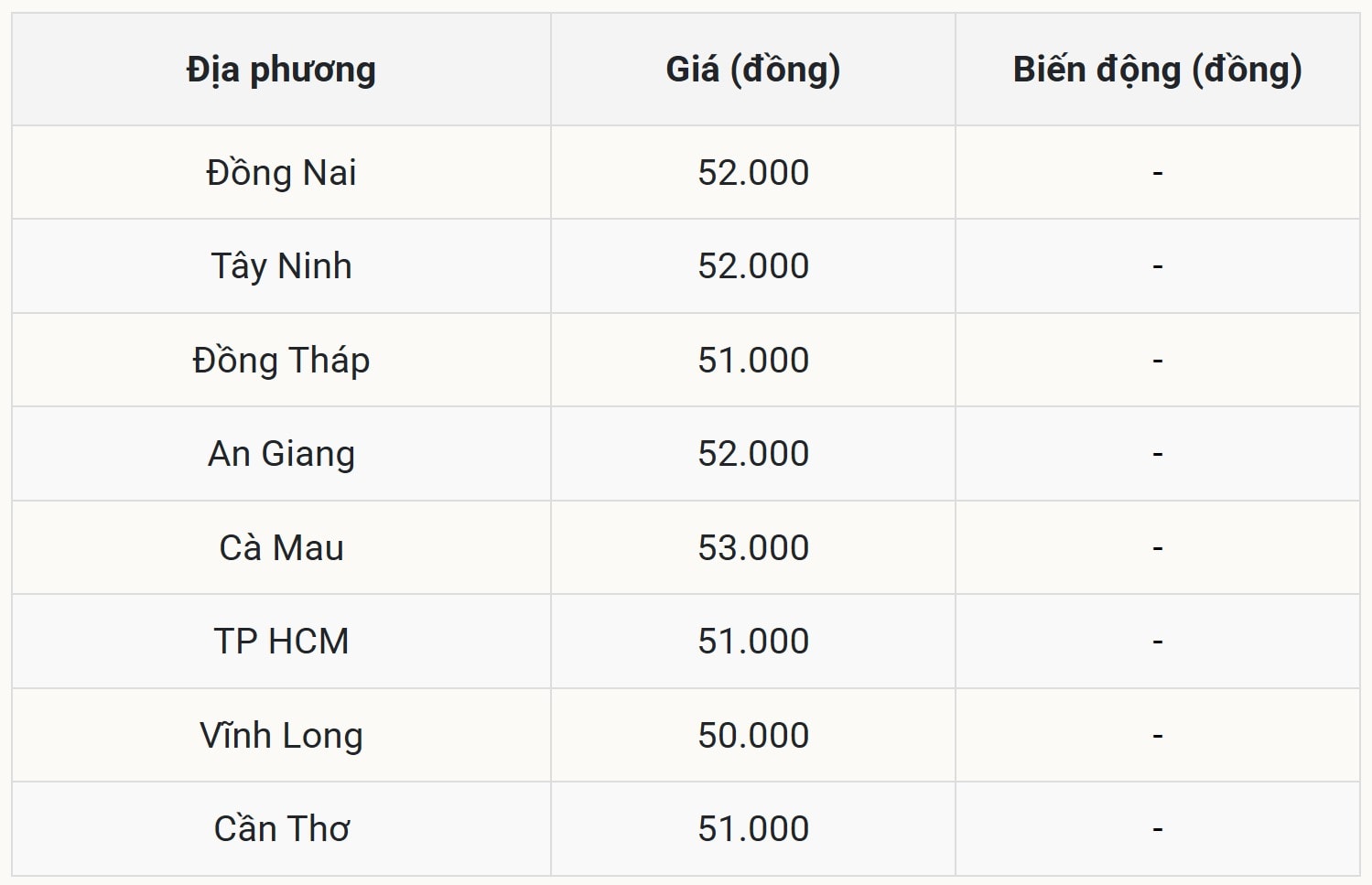Click An Giang's price 52.000
The image size is (1372, 885).
point(753,454)
